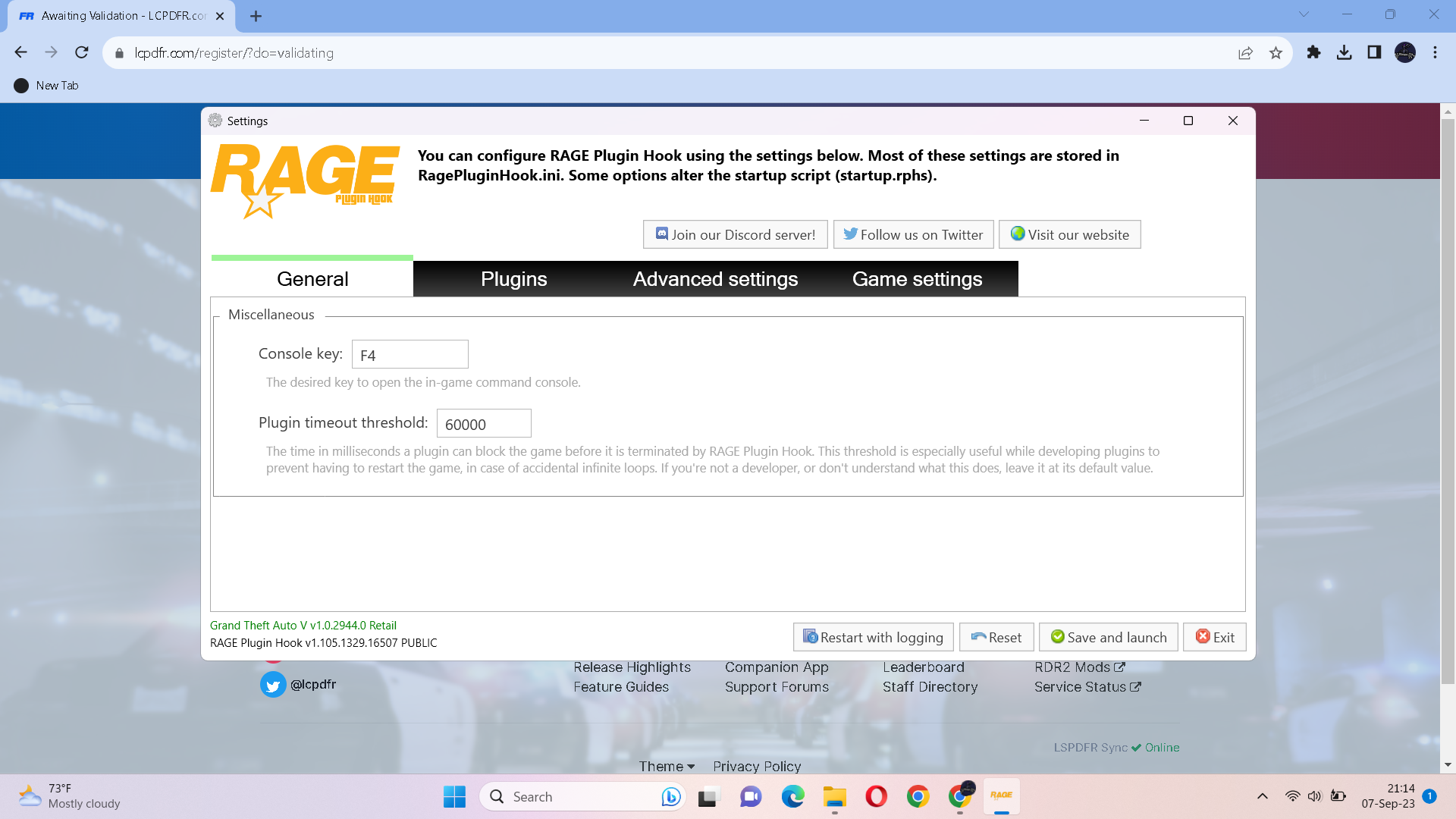Click the Exit button
This screenshot has width=1456, height=819.
(x=1214, y=638)
